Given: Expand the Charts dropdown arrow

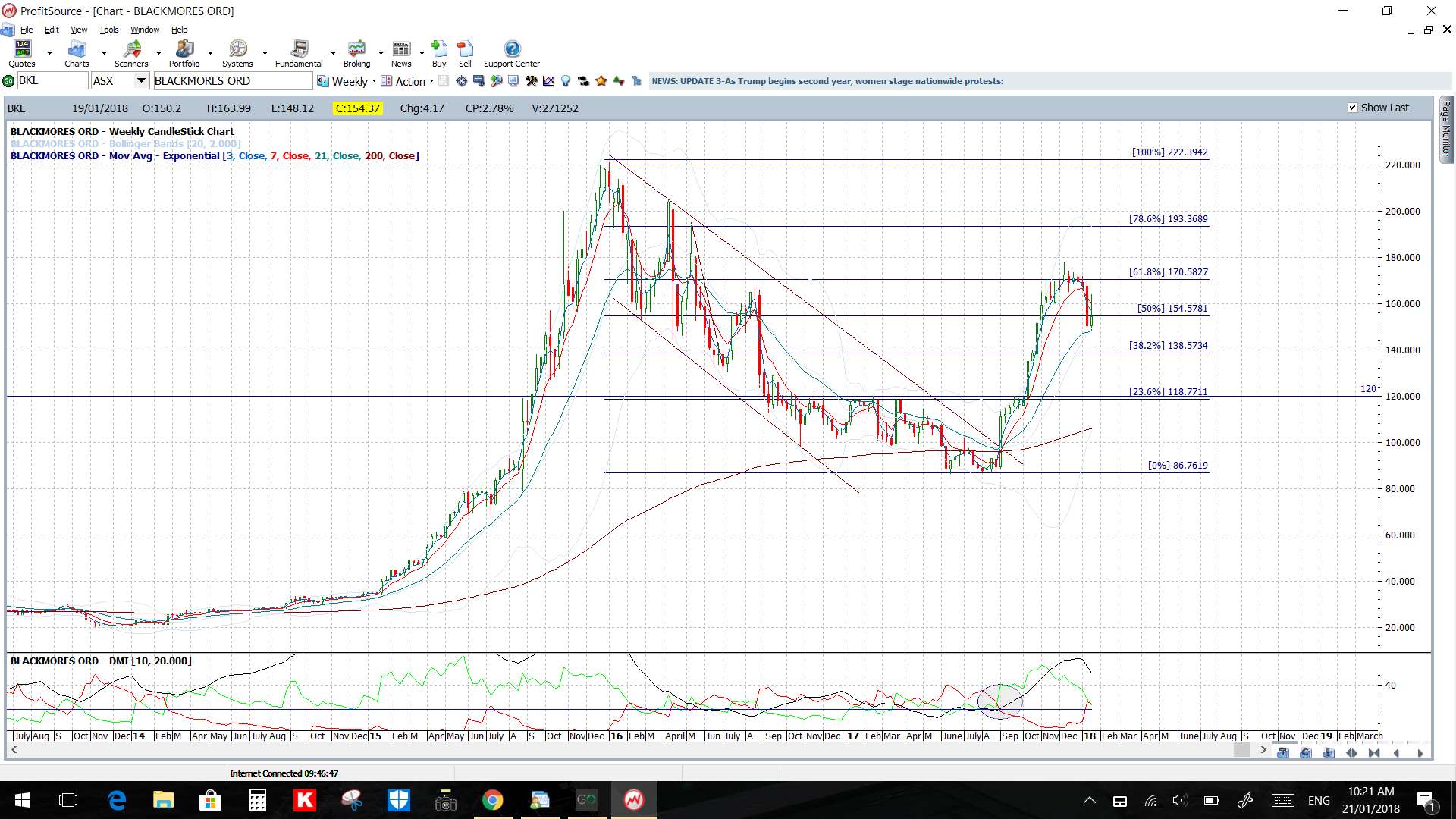Looking at the screenshot, I should click(104, 54).
